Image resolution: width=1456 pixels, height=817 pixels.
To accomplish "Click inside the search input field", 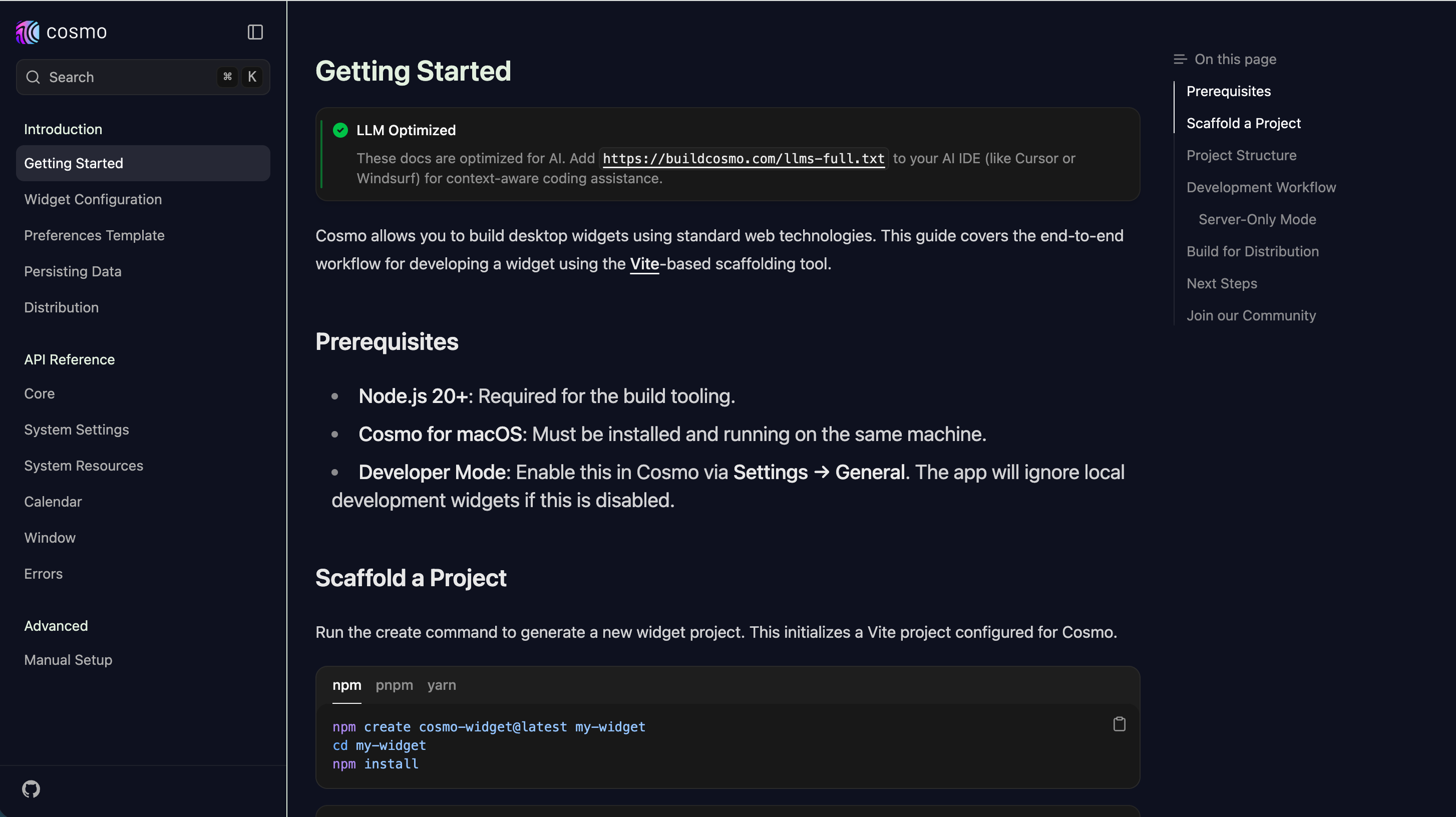I will click(x=113, y=77).
